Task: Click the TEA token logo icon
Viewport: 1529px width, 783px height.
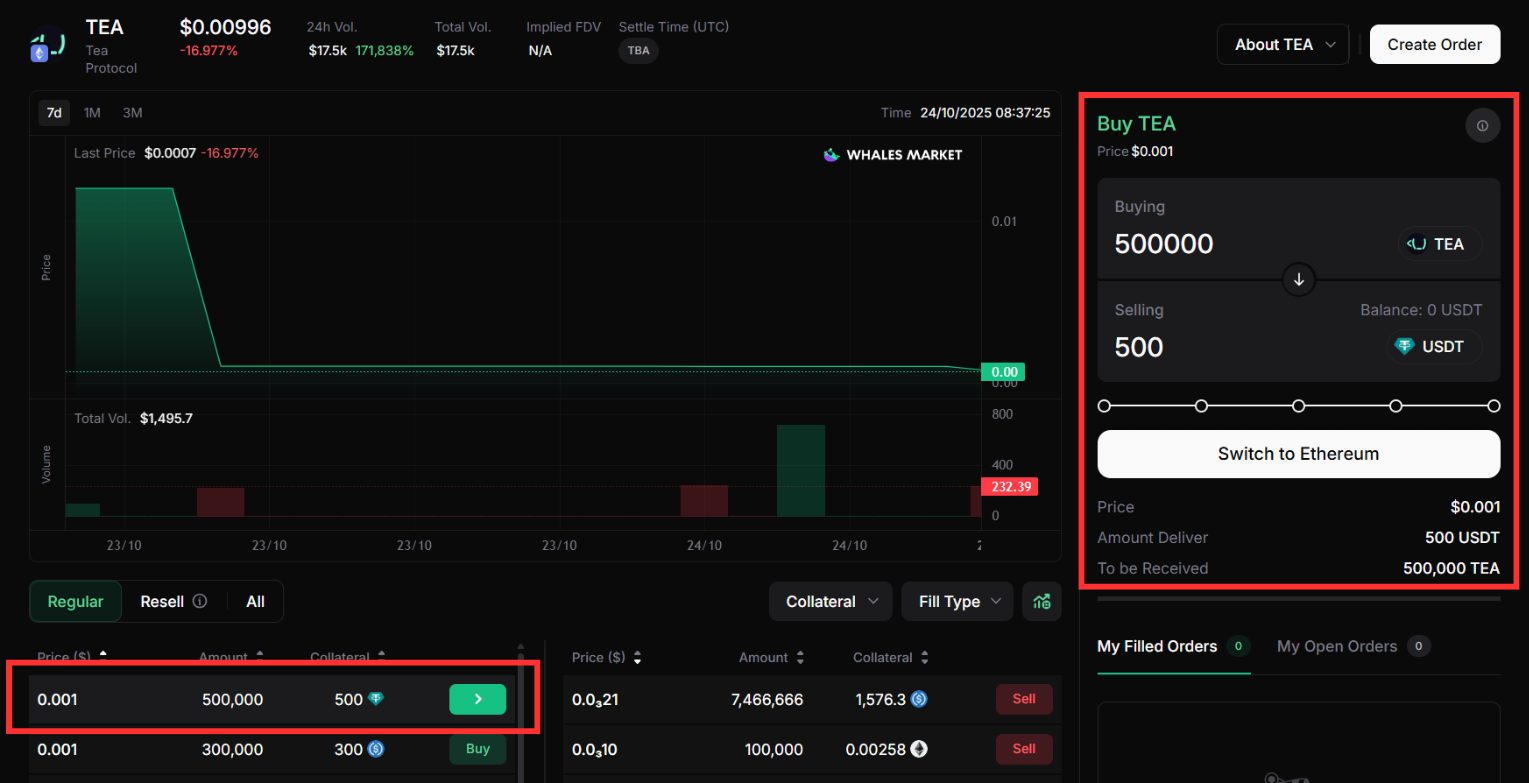Action: coord(48,46)
